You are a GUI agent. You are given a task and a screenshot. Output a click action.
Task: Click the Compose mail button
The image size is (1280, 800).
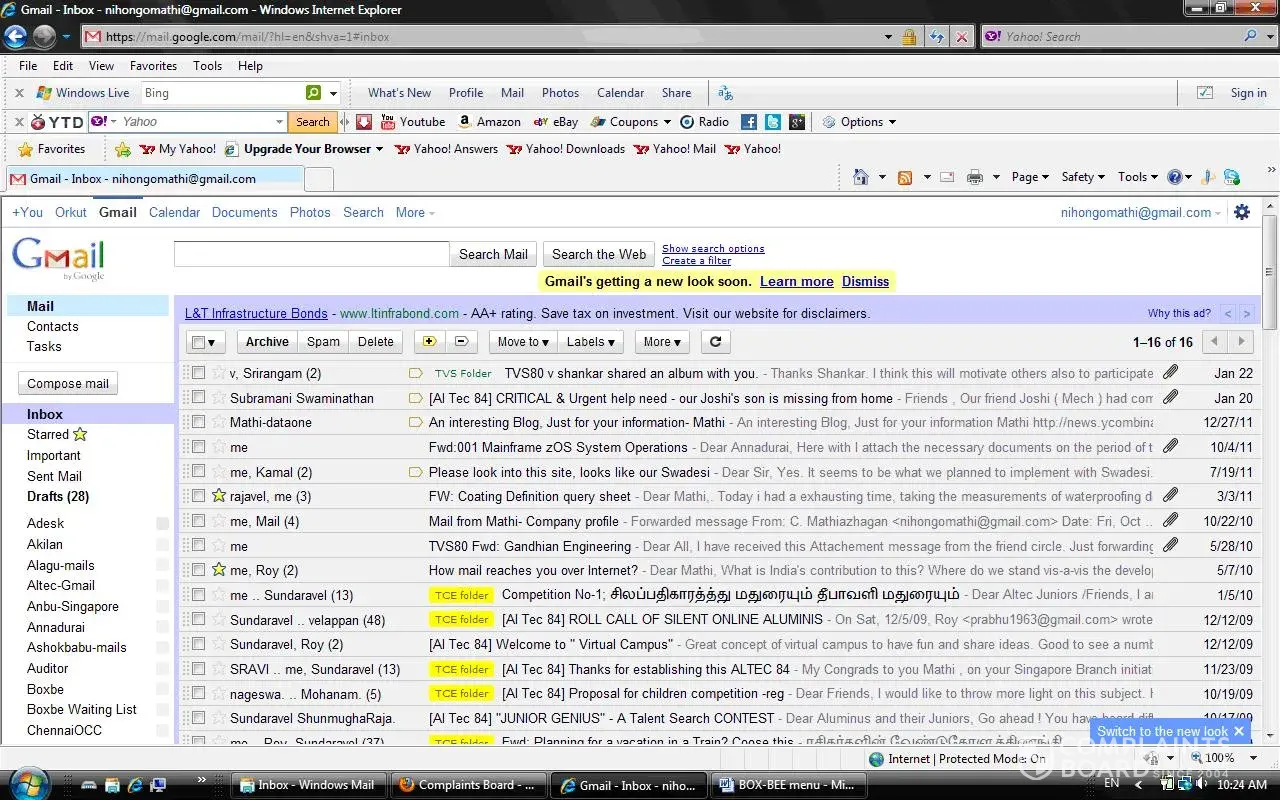(x=68, y=383)
